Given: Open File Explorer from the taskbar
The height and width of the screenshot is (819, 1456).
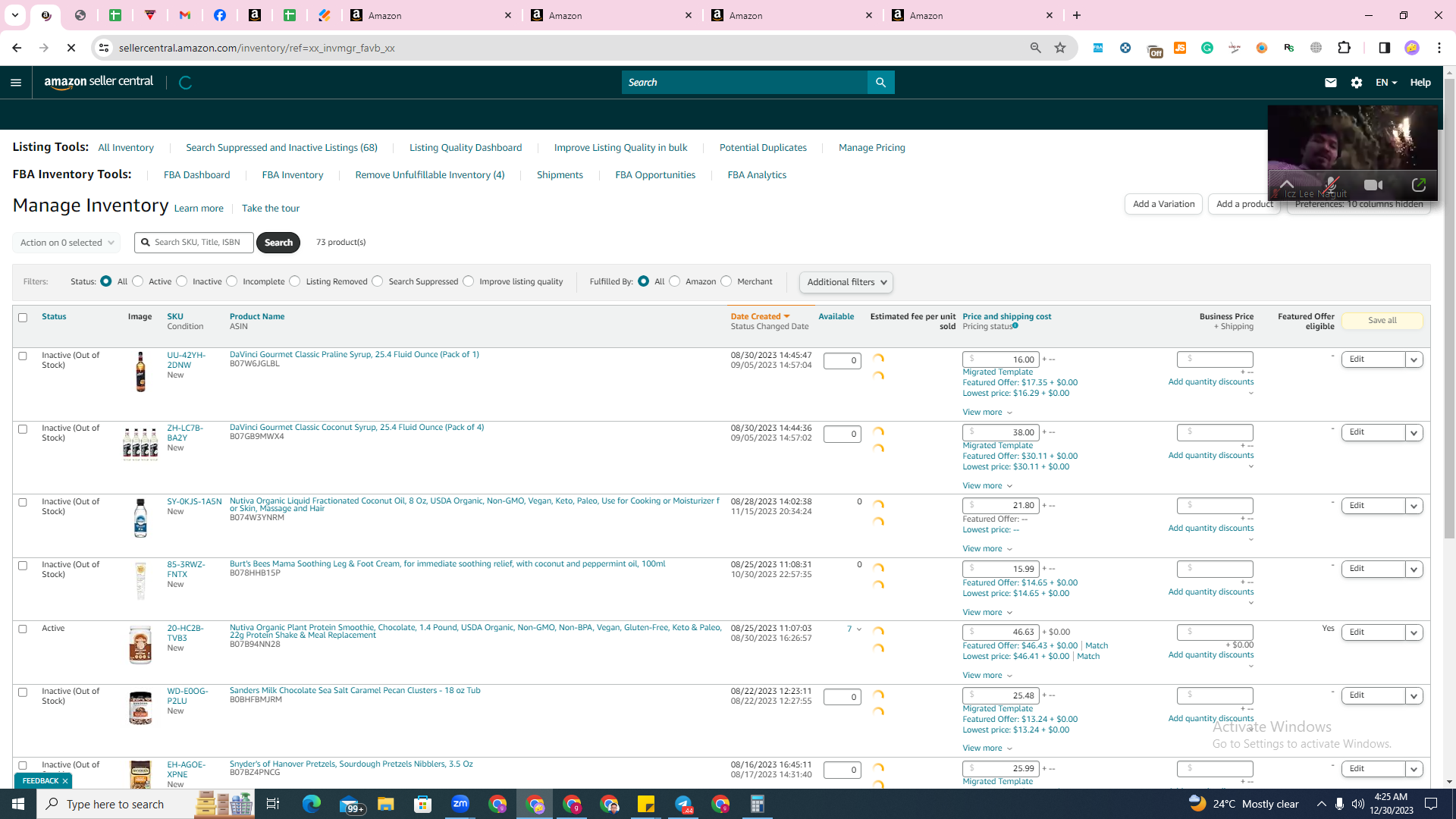Looking at the screenshot, I should pos(386,804).
